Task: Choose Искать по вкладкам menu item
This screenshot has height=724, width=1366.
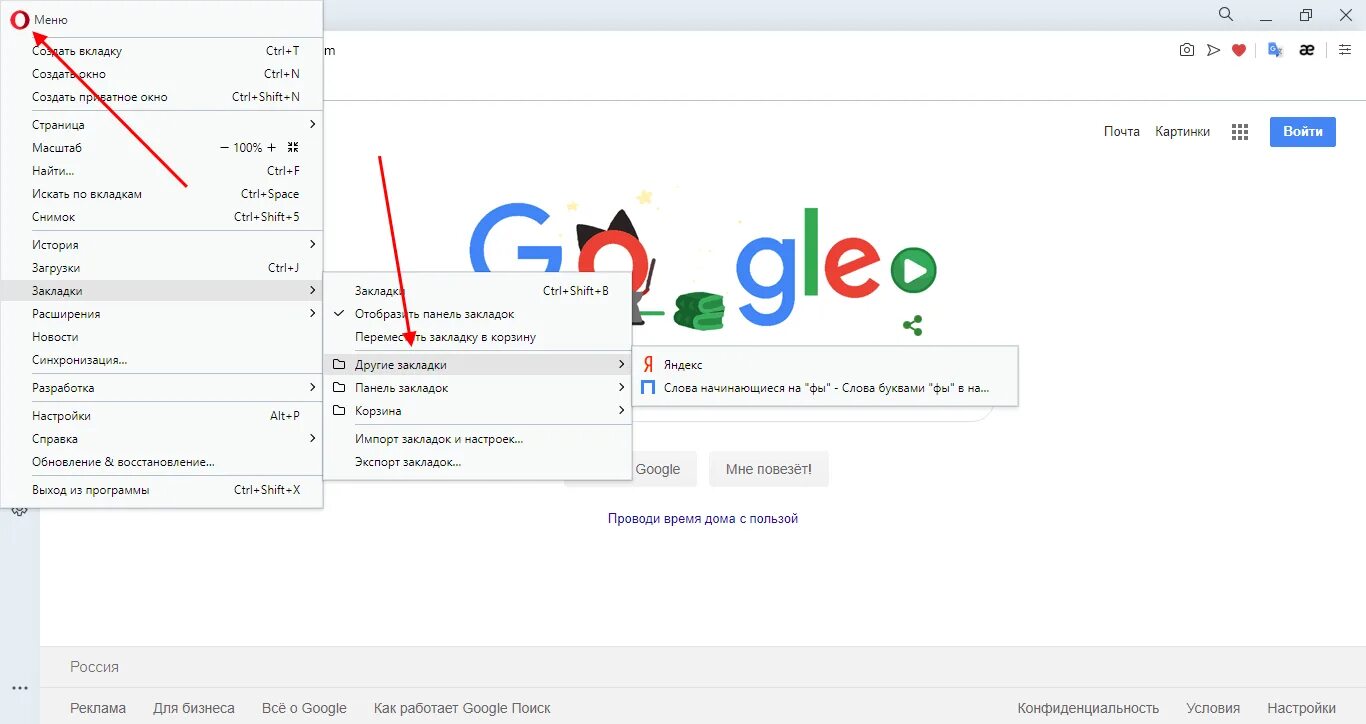Action: pyautogui.click(x=162, y=194)
